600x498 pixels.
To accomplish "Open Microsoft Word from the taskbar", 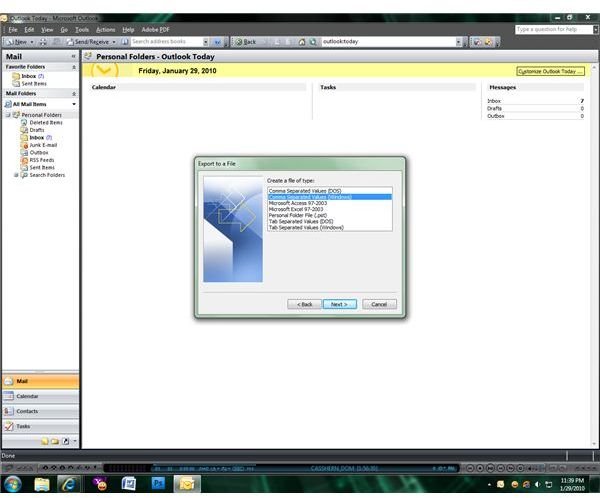I will click(129, 484).
